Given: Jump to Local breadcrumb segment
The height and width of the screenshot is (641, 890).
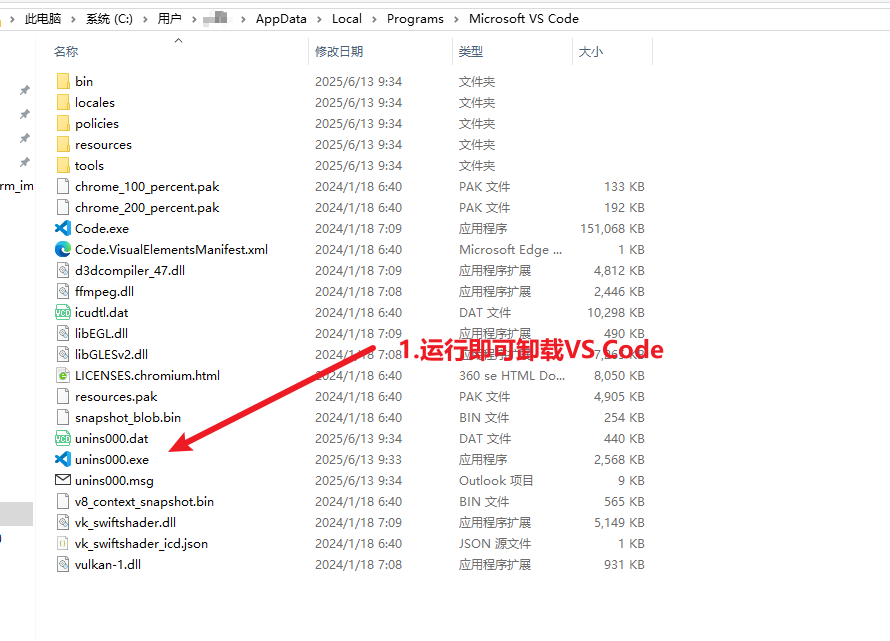Looking at the screenshot, I should tap(347, 19).
